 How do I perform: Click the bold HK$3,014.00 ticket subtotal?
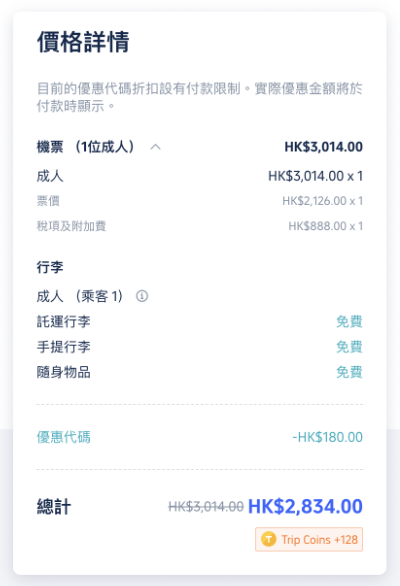click(323, 147)
